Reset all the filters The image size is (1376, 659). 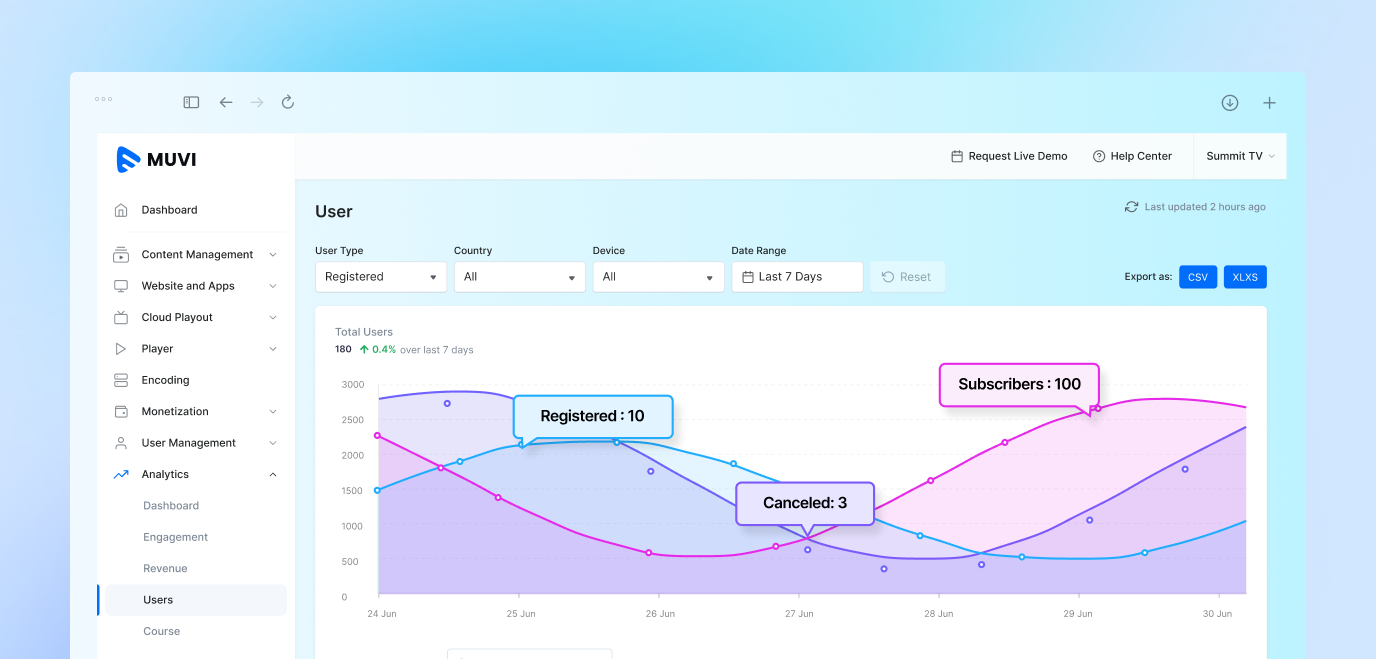pos(907,276)
